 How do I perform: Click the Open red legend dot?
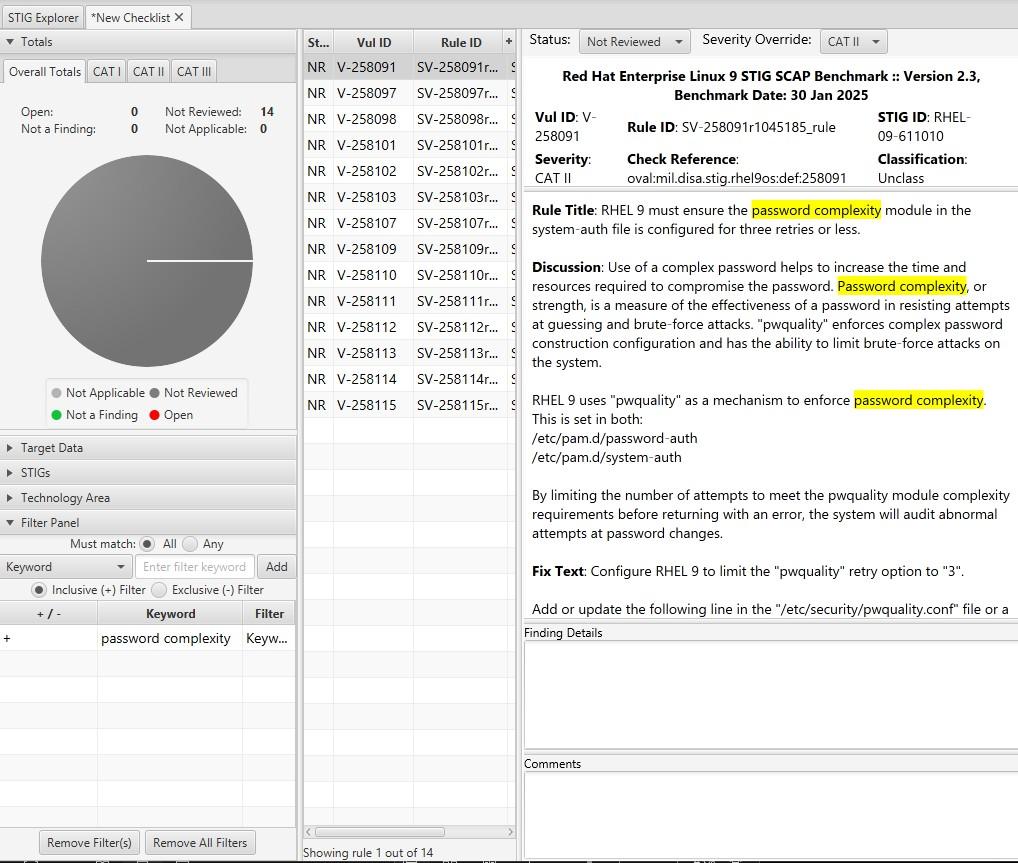(155, 415)
